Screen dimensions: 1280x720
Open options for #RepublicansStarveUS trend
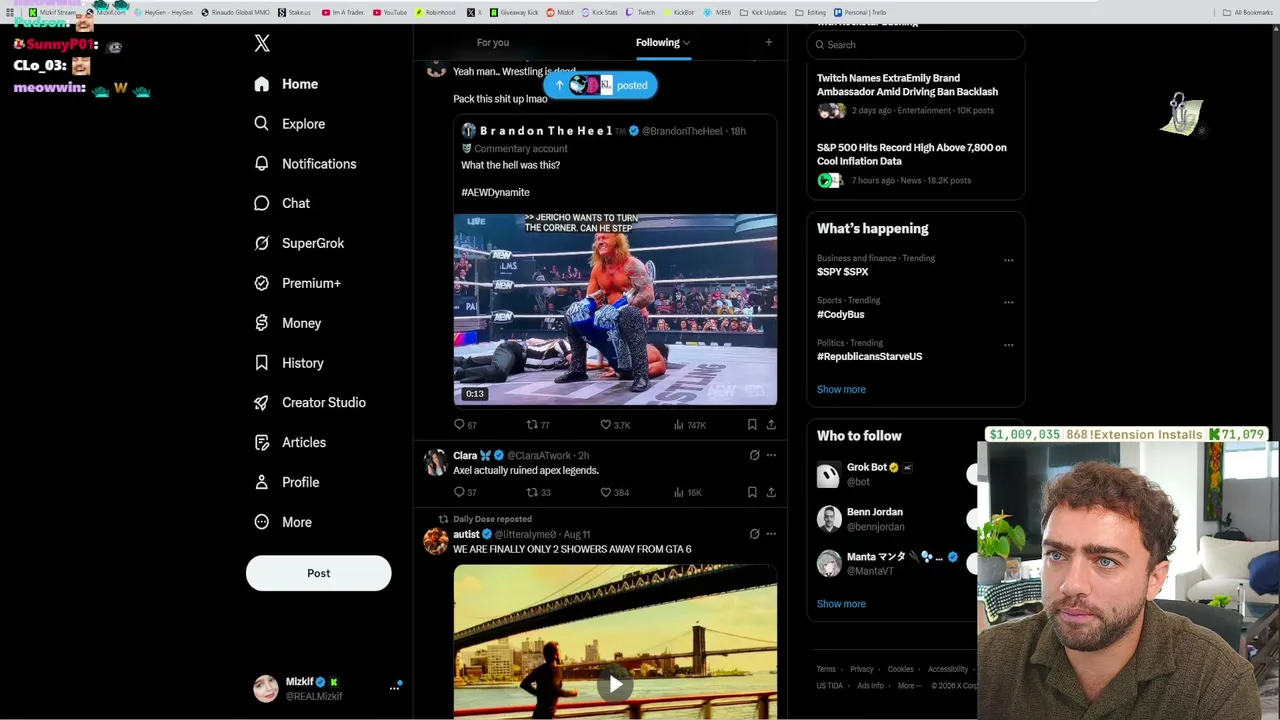click(x=1008, y=345)
